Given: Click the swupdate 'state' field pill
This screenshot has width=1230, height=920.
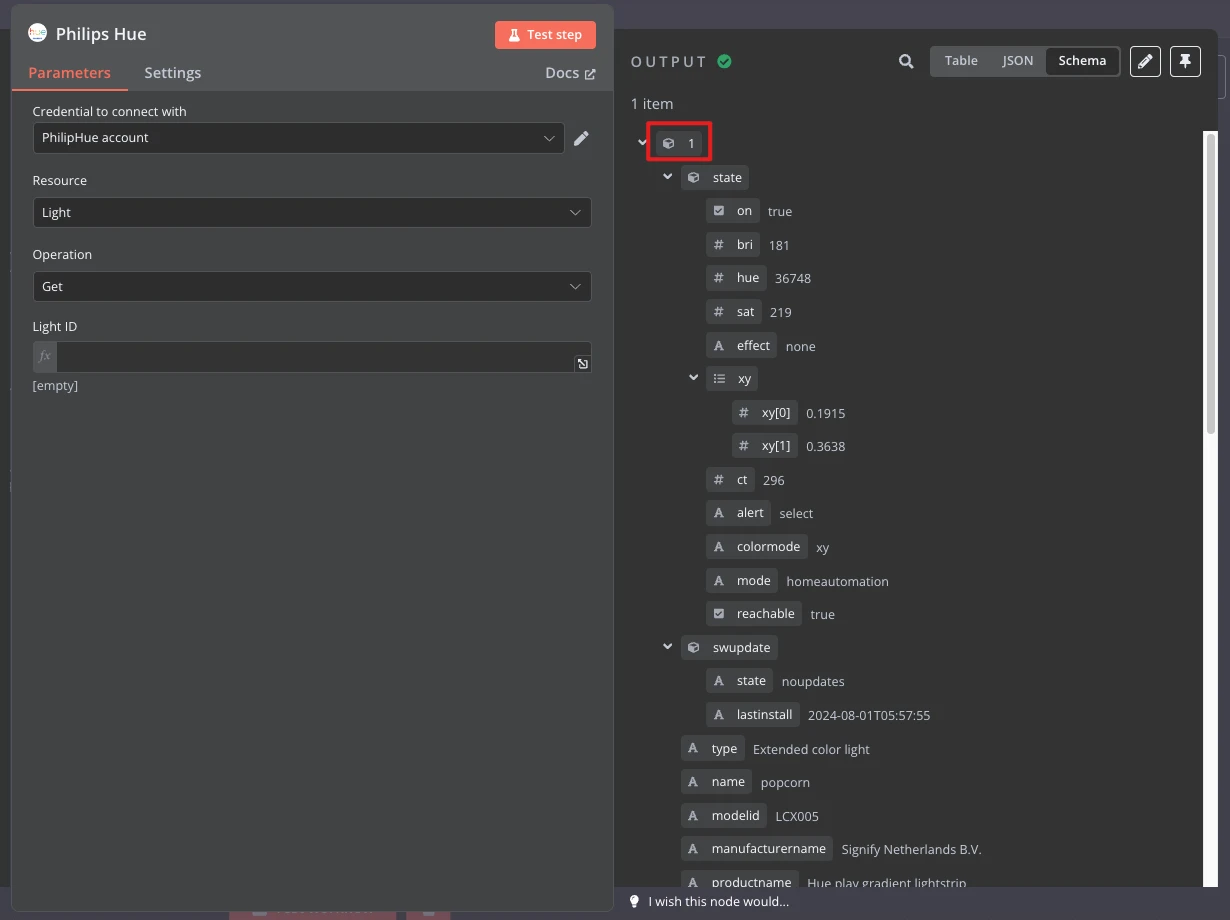Looking at the screenshot, I should 739,681.
